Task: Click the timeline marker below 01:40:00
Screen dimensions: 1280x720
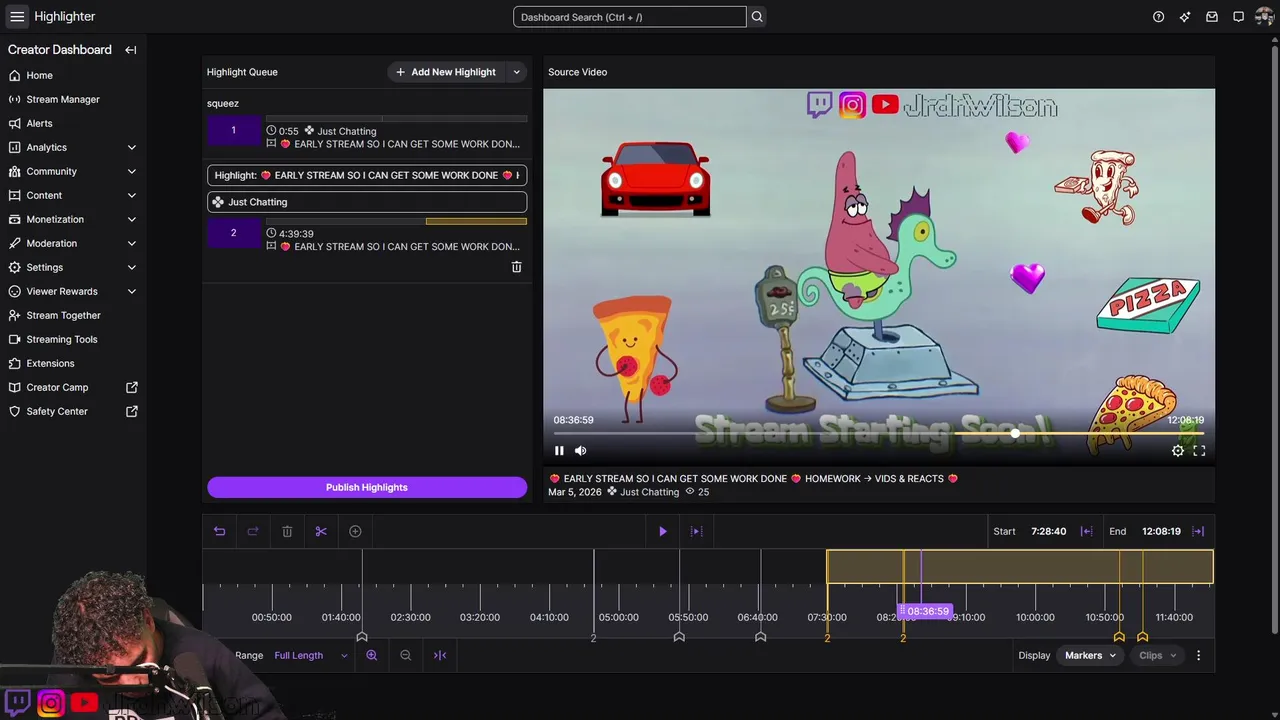Action: click(362, 637)
